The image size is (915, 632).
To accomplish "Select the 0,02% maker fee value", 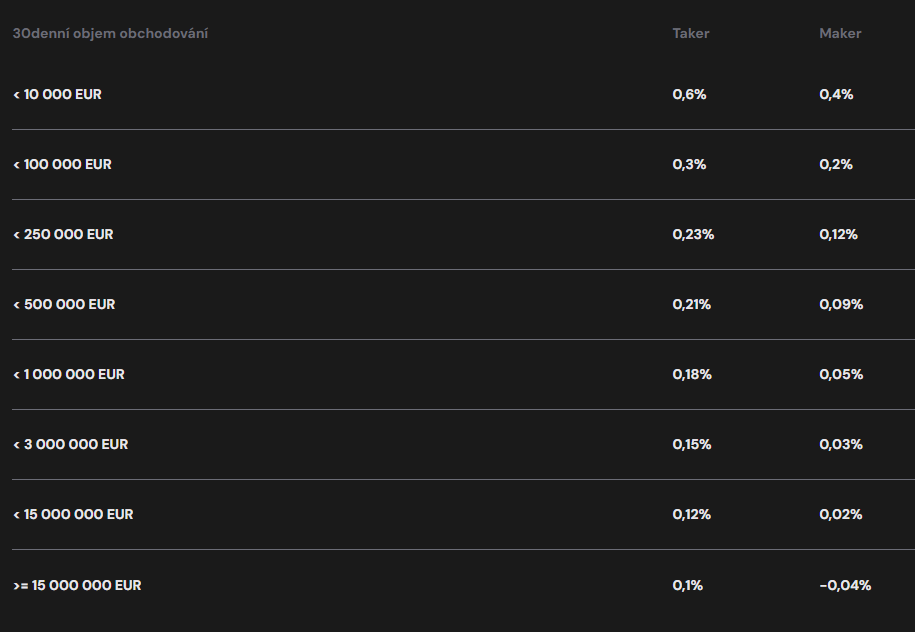I will point(840,514).
